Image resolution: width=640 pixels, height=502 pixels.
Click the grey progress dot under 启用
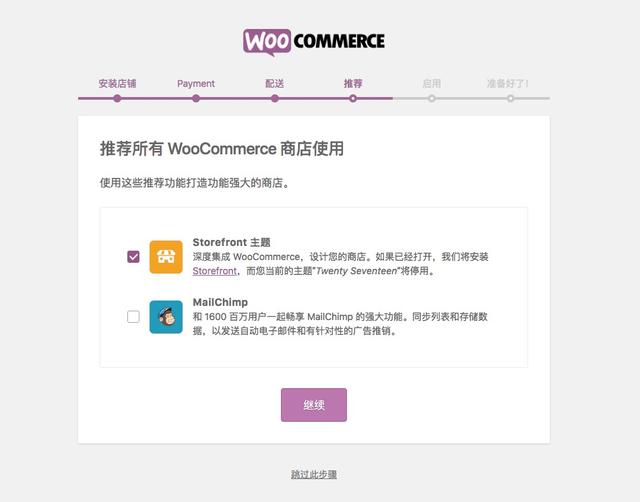point(431,98)
